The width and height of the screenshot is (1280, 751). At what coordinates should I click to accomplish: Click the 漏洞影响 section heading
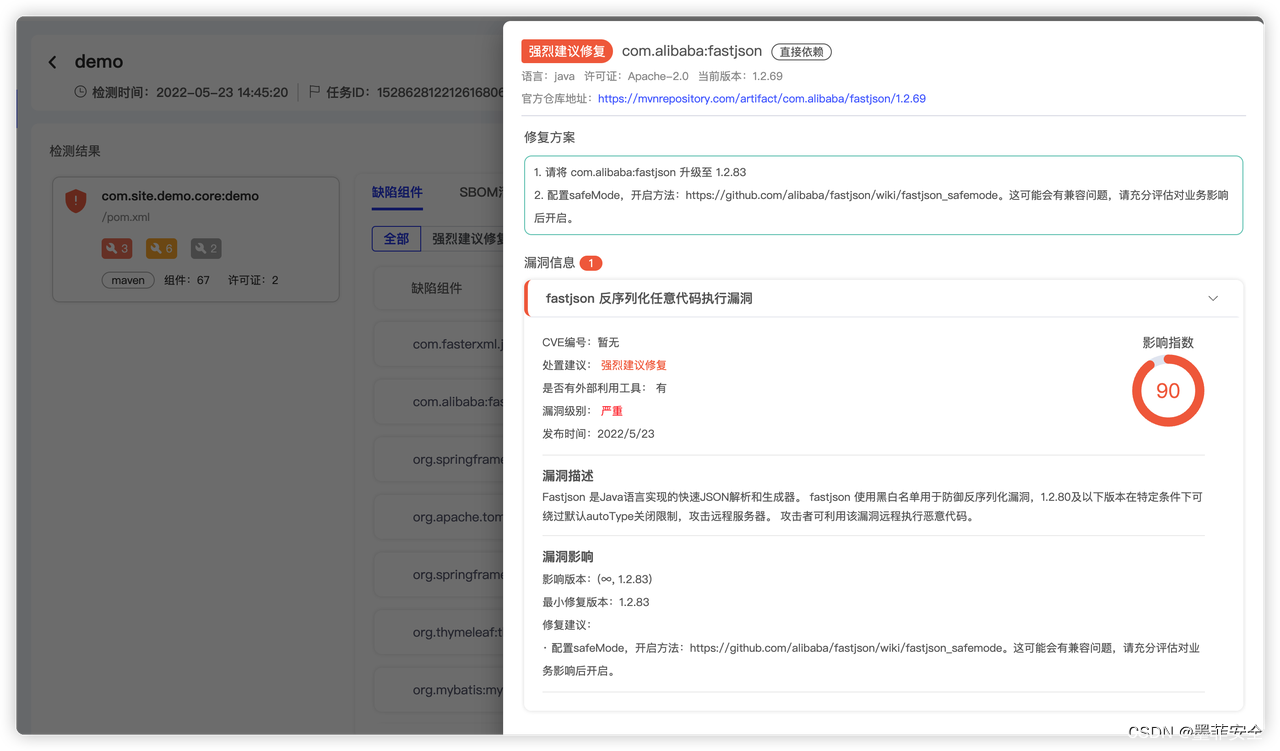[568, 557]
